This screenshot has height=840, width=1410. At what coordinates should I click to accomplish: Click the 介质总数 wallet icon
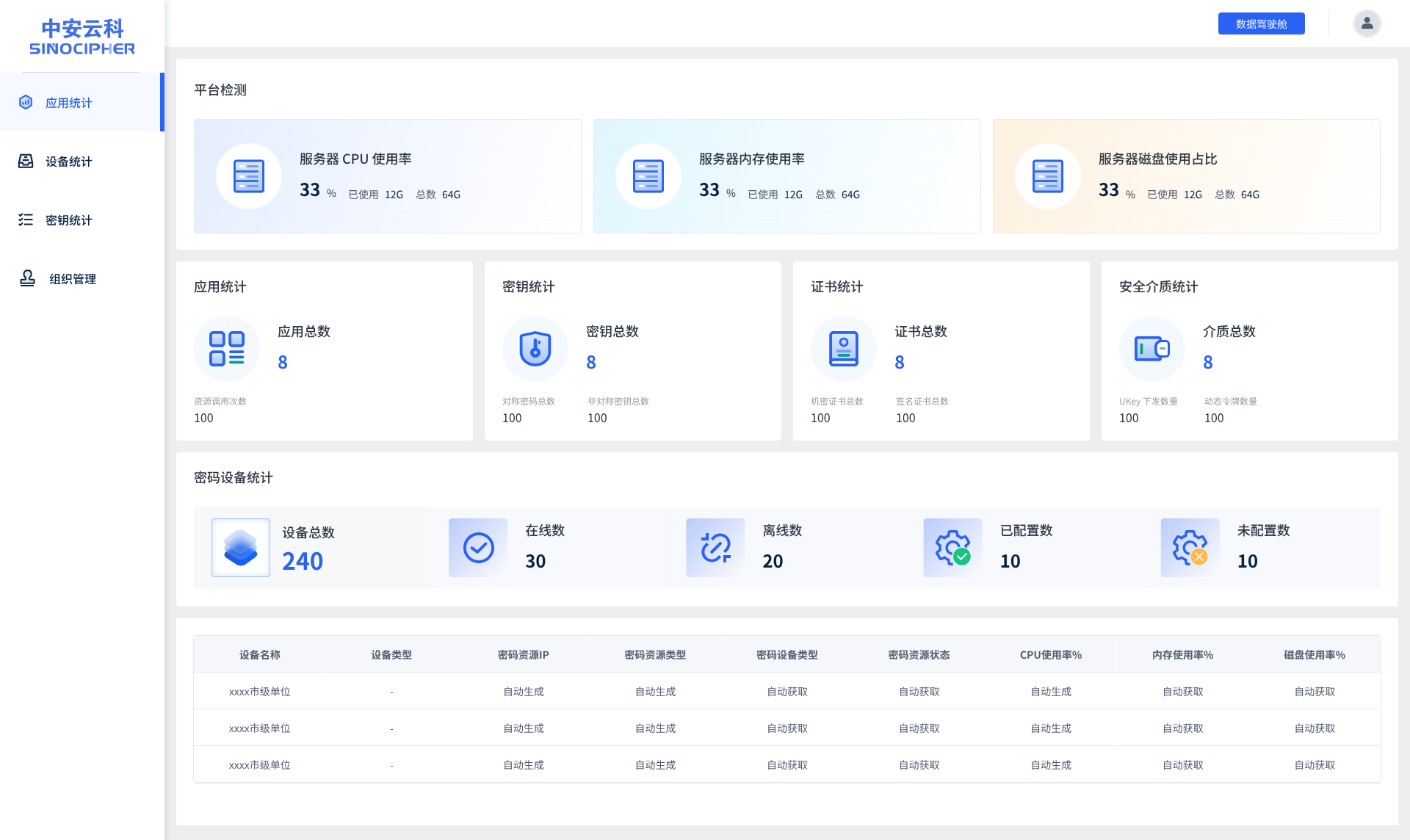[x=1152, y=349]
